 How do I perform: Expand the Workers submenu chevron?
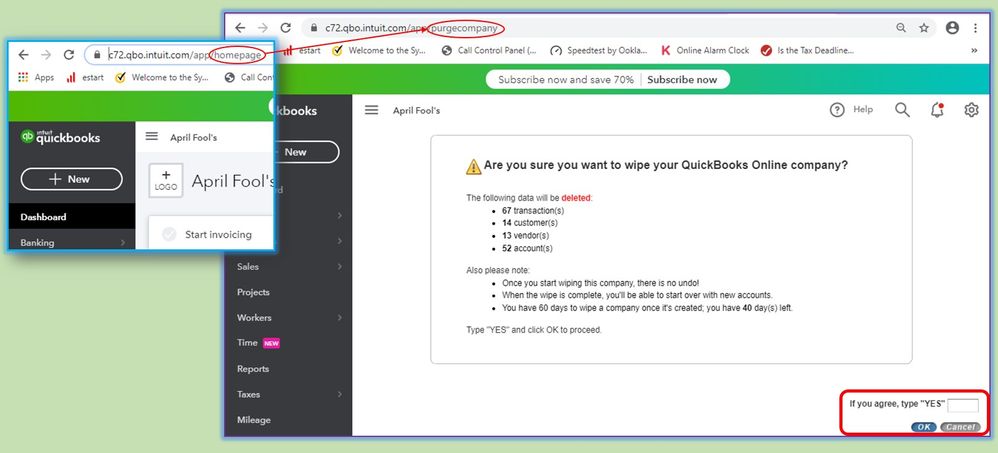[340, 317]
